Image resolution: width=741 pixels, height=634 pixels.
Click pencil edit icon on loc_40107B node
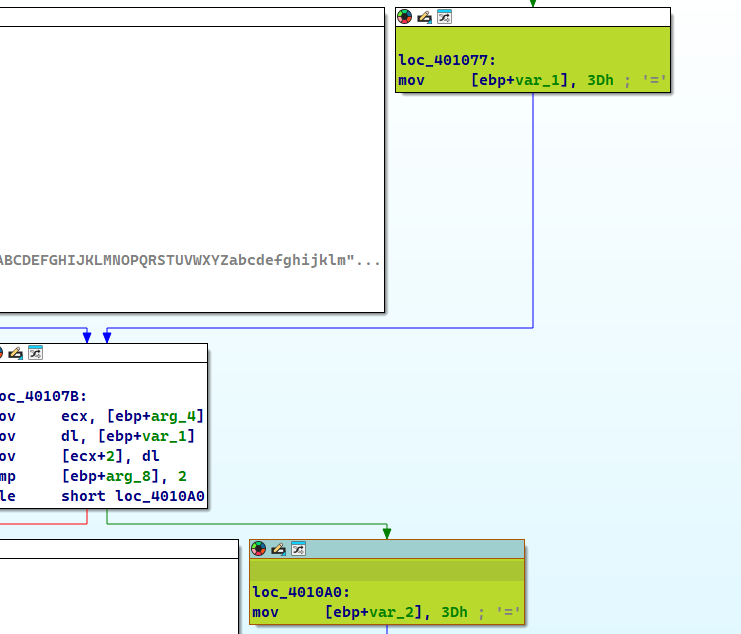(x=16, y=353)
